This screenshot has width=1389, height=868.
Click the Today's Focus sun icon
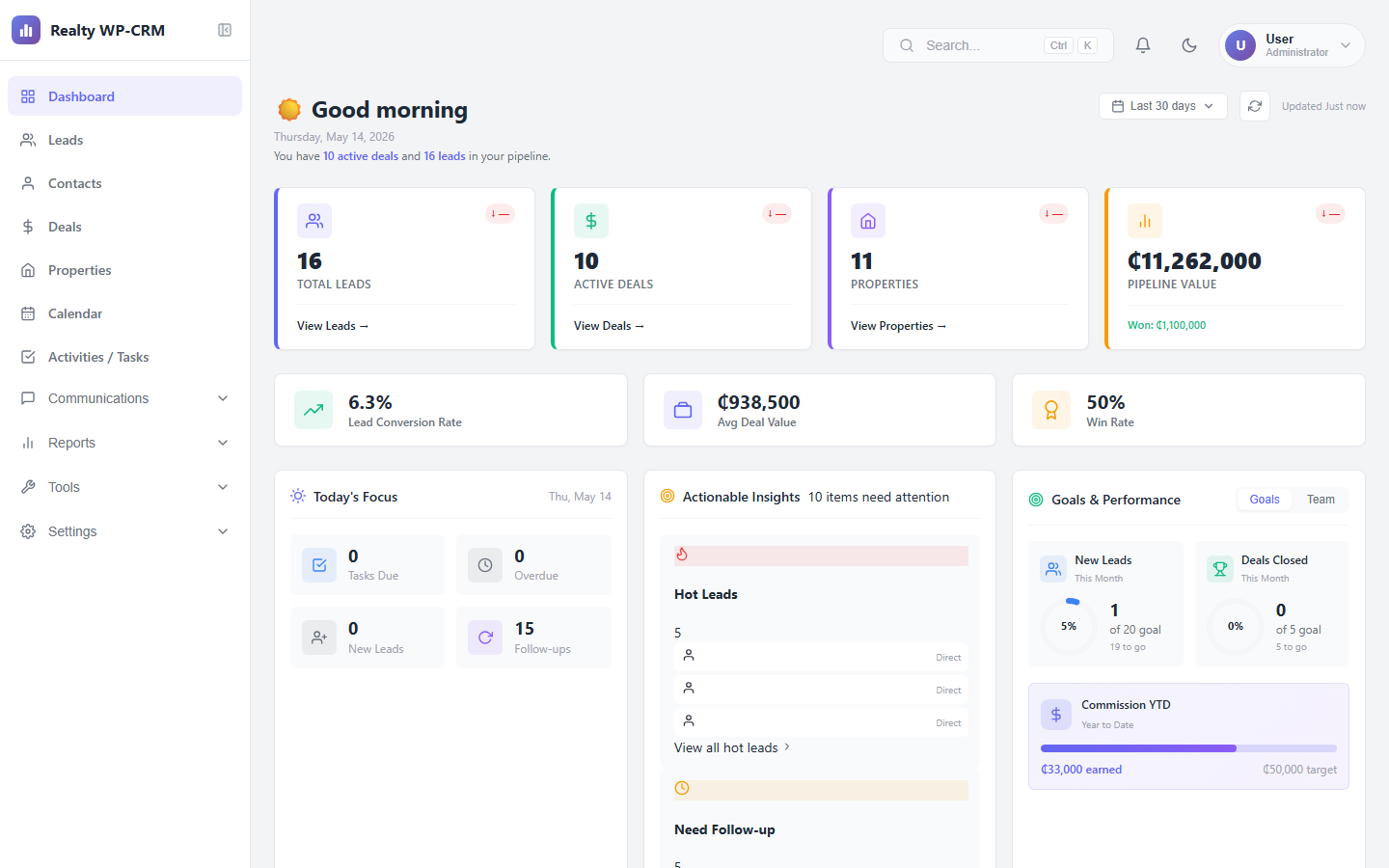coord(298,496)
